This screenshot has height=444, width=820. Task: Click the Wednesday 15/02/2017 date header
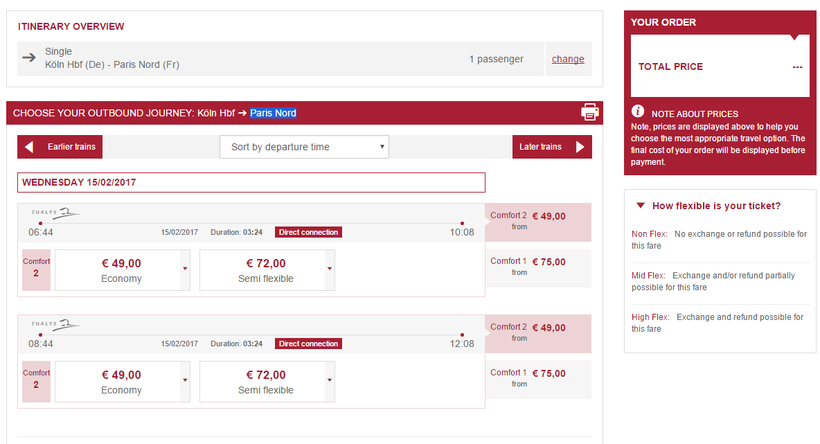click(251, 182)
